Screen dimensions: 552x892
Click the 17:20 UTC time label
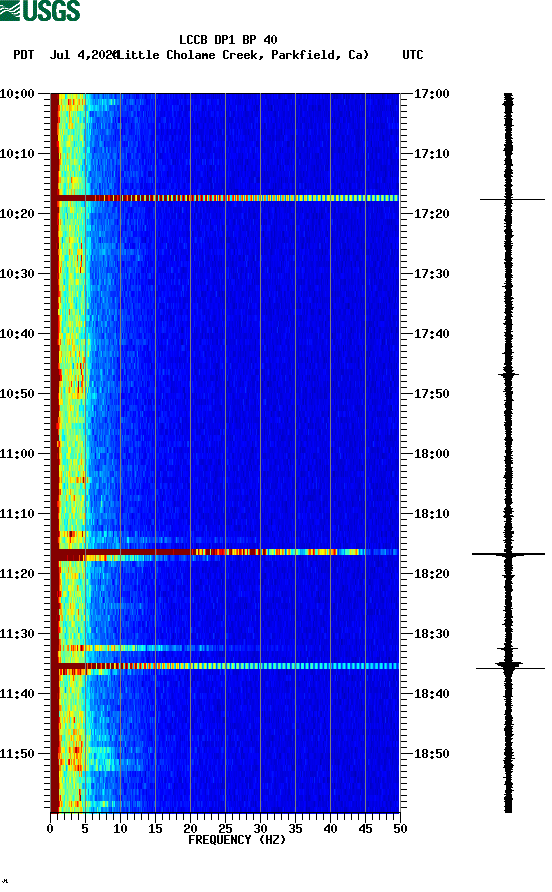tap(431, 213)
